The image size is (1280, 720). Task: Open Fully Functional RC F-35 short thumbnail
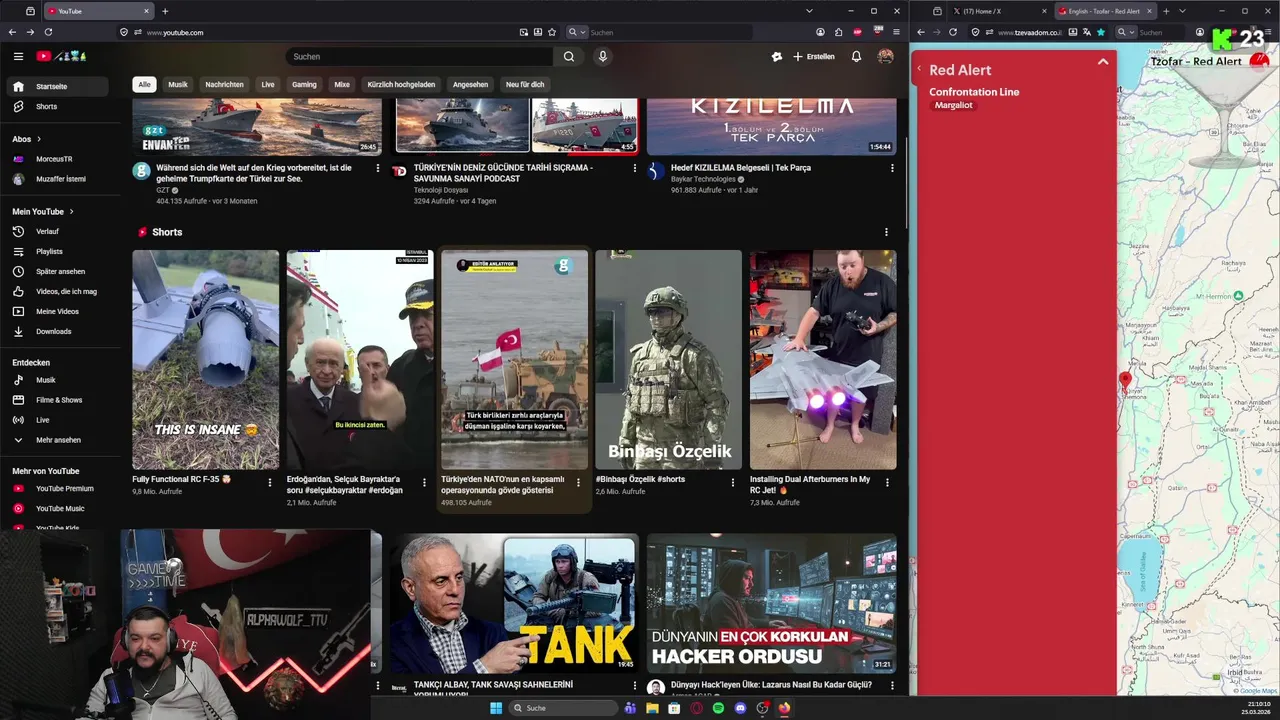[206, 360]
